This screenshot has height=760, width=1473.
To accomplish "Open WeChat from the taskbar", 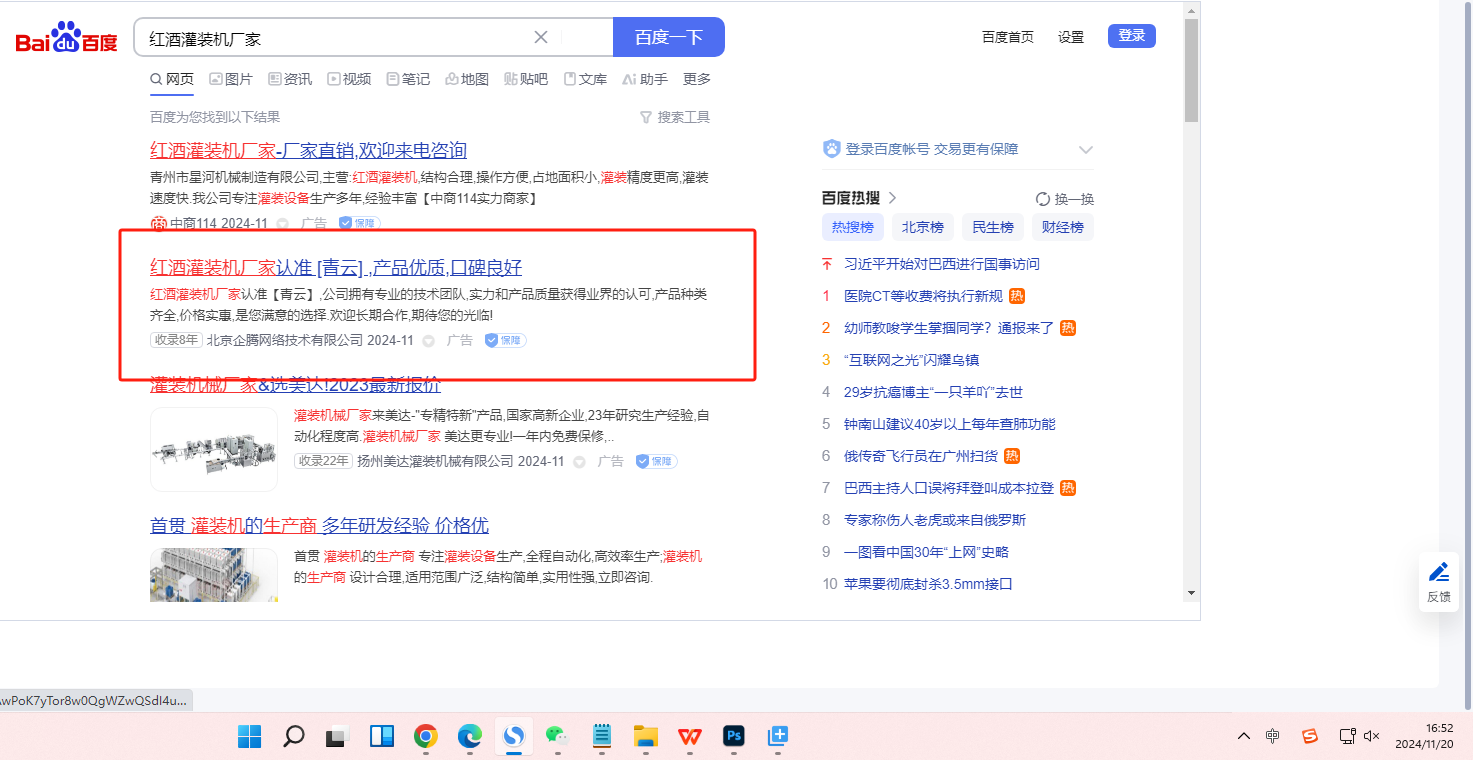I will pos(556,737).
